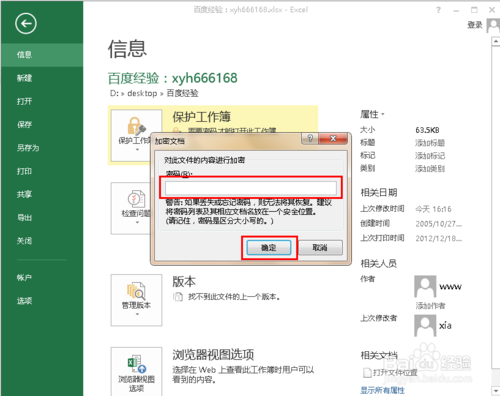This screenshot has height=396, width=500.
Task: Click the password input field
Action: click(x=251, y=188)
